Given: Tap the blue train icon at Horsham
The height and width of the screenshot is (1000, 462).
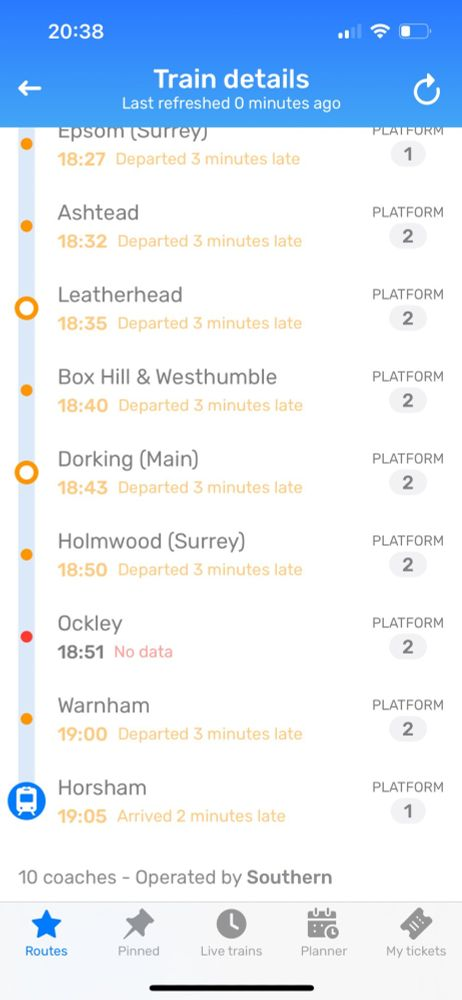Looking at the screenshot, I should [x=26, y=801].
